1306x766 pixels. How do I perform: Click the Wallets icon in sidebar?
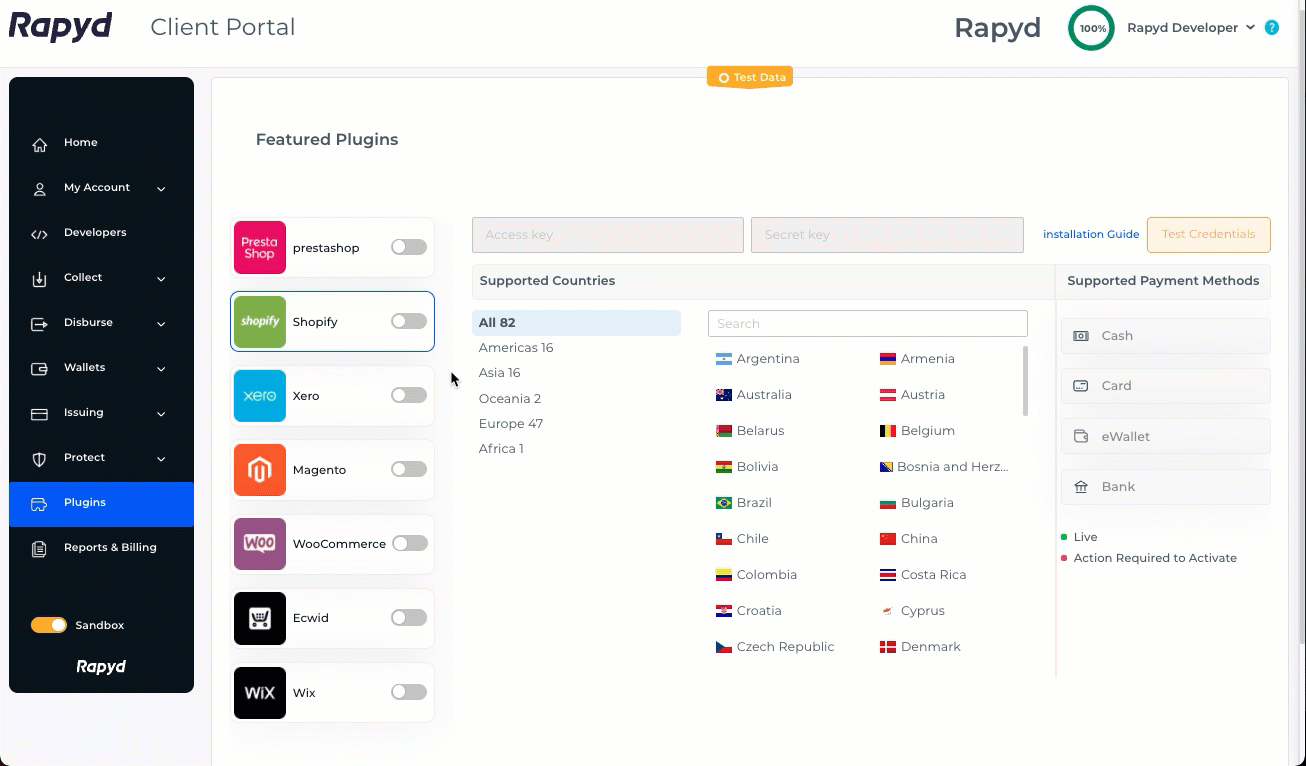(40, 369)
